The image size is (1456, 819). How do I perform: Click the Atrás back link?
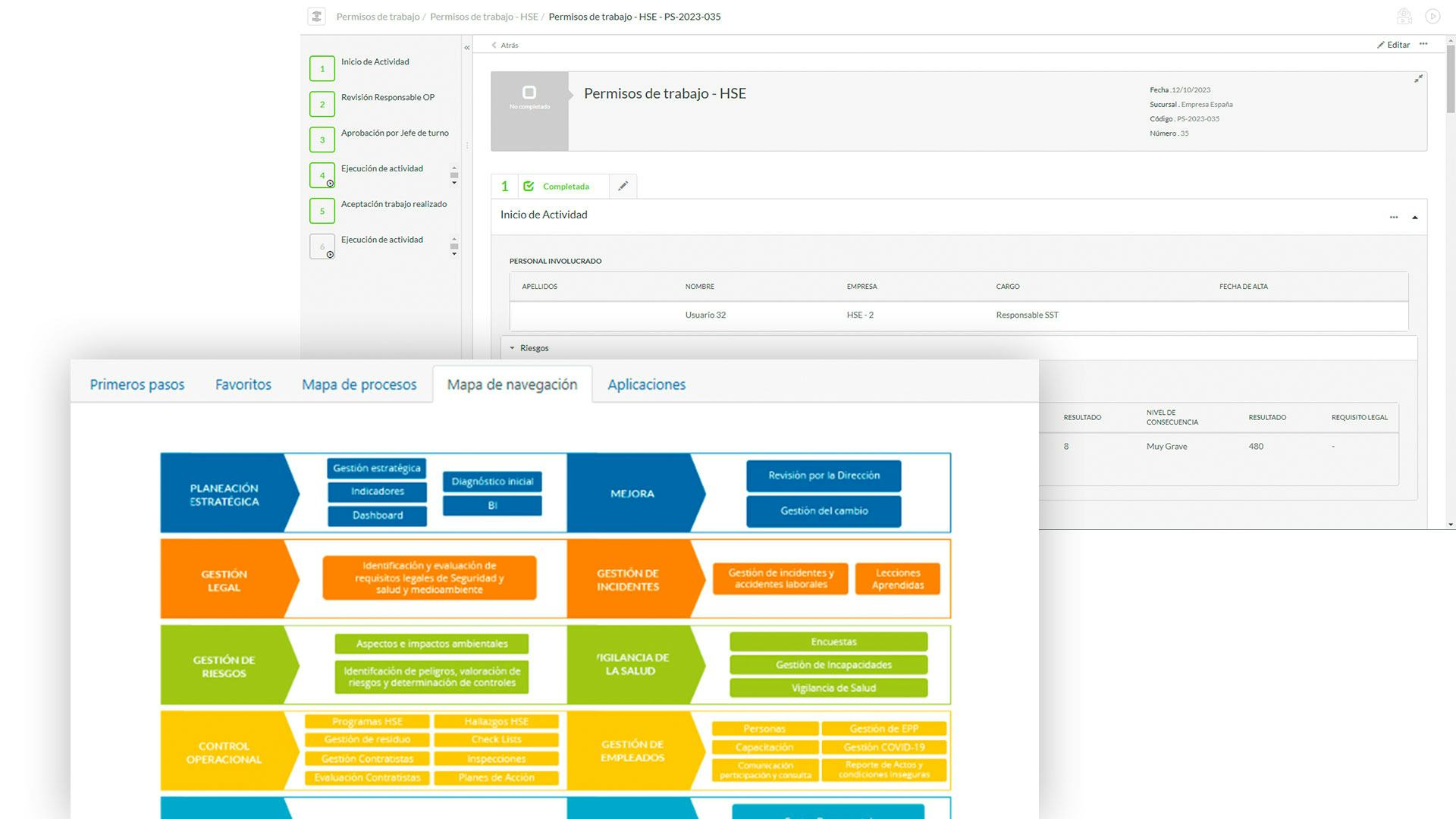click(x=506, y=45)
